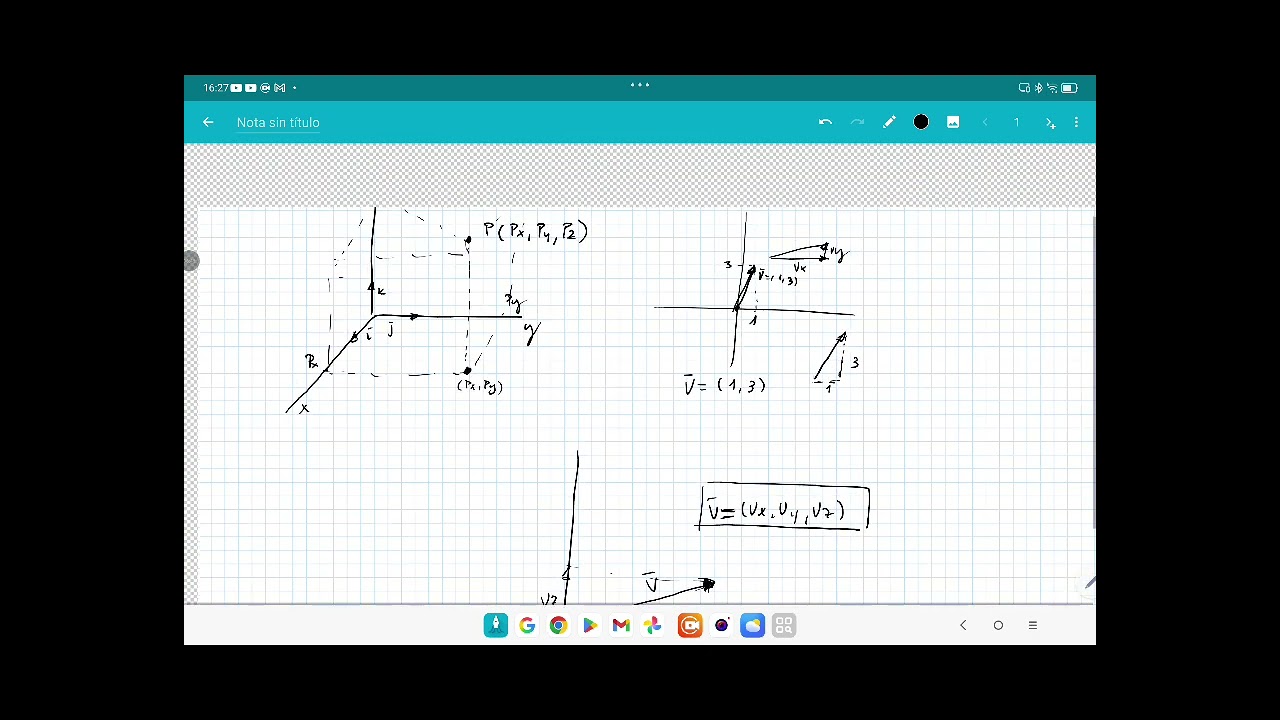The image size is (1280, 720).
Task: Tap the system home circle button
Action: (x=998, y=625)
